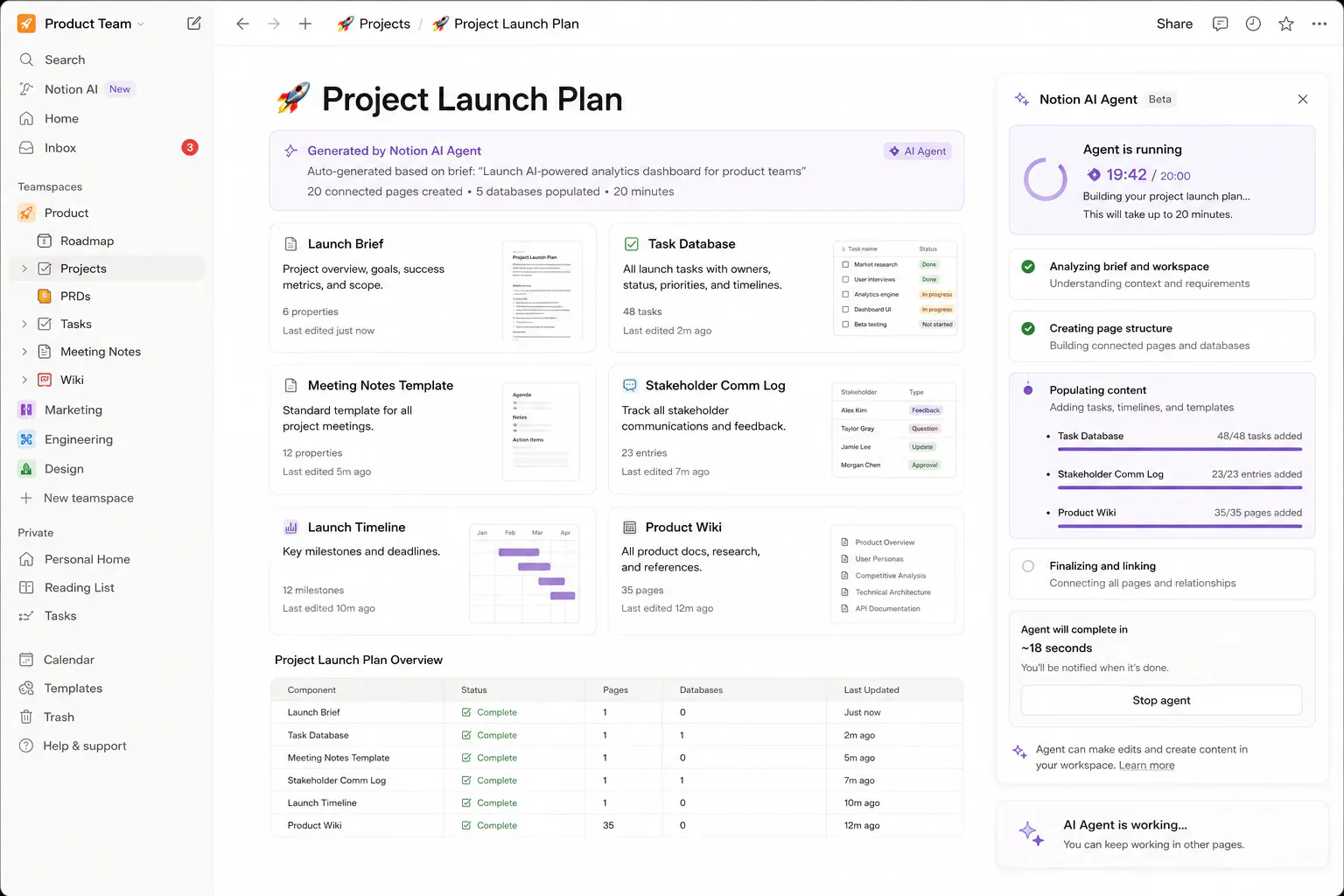The height and width of the screenshot is (896, 1344).
Task: Click the Design teamspace icon
Action: pyautogui.click(x=26, y=469)
